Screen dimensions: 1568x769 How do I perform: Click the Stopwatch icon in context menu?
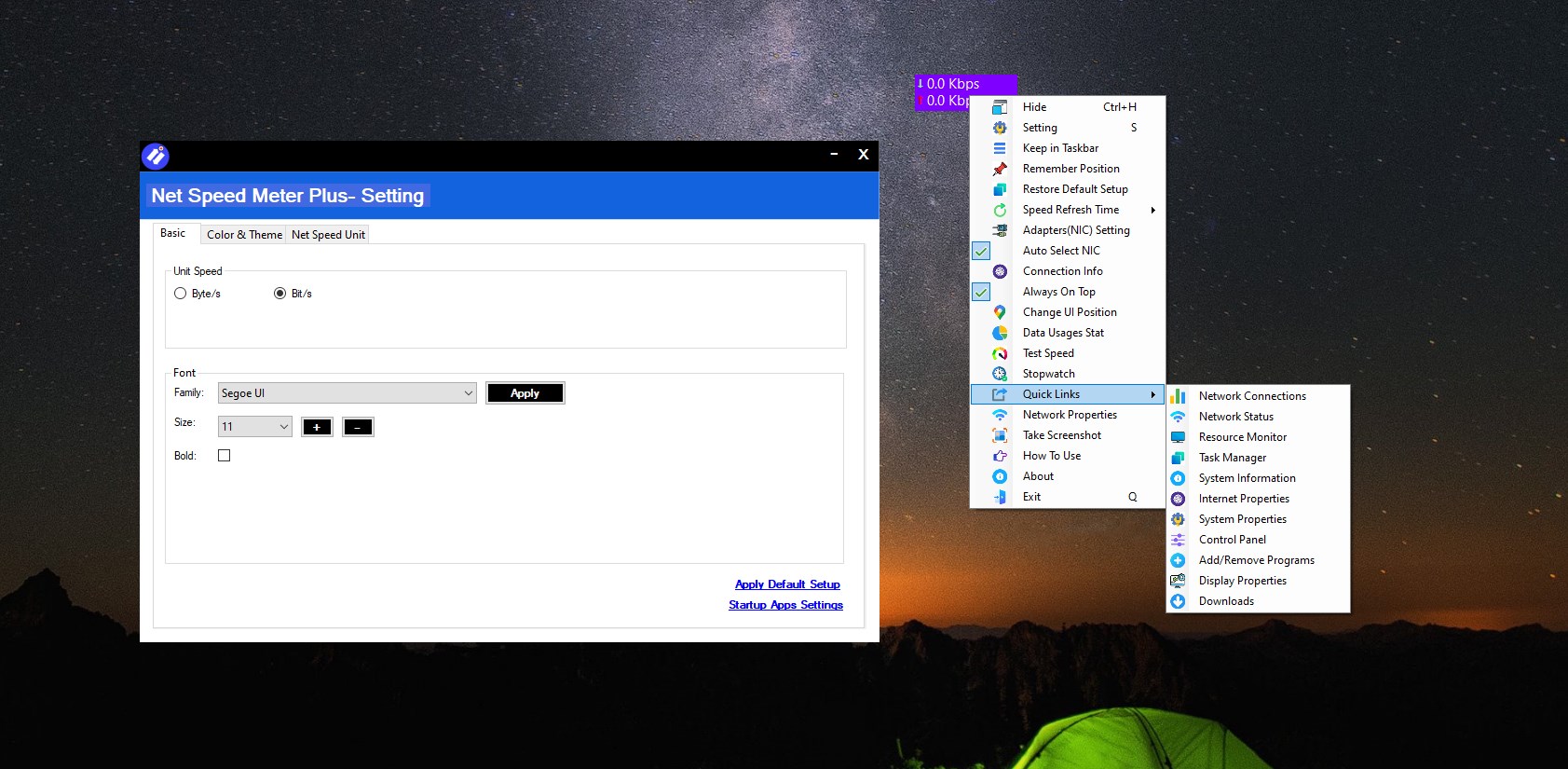pos(1000,374)
